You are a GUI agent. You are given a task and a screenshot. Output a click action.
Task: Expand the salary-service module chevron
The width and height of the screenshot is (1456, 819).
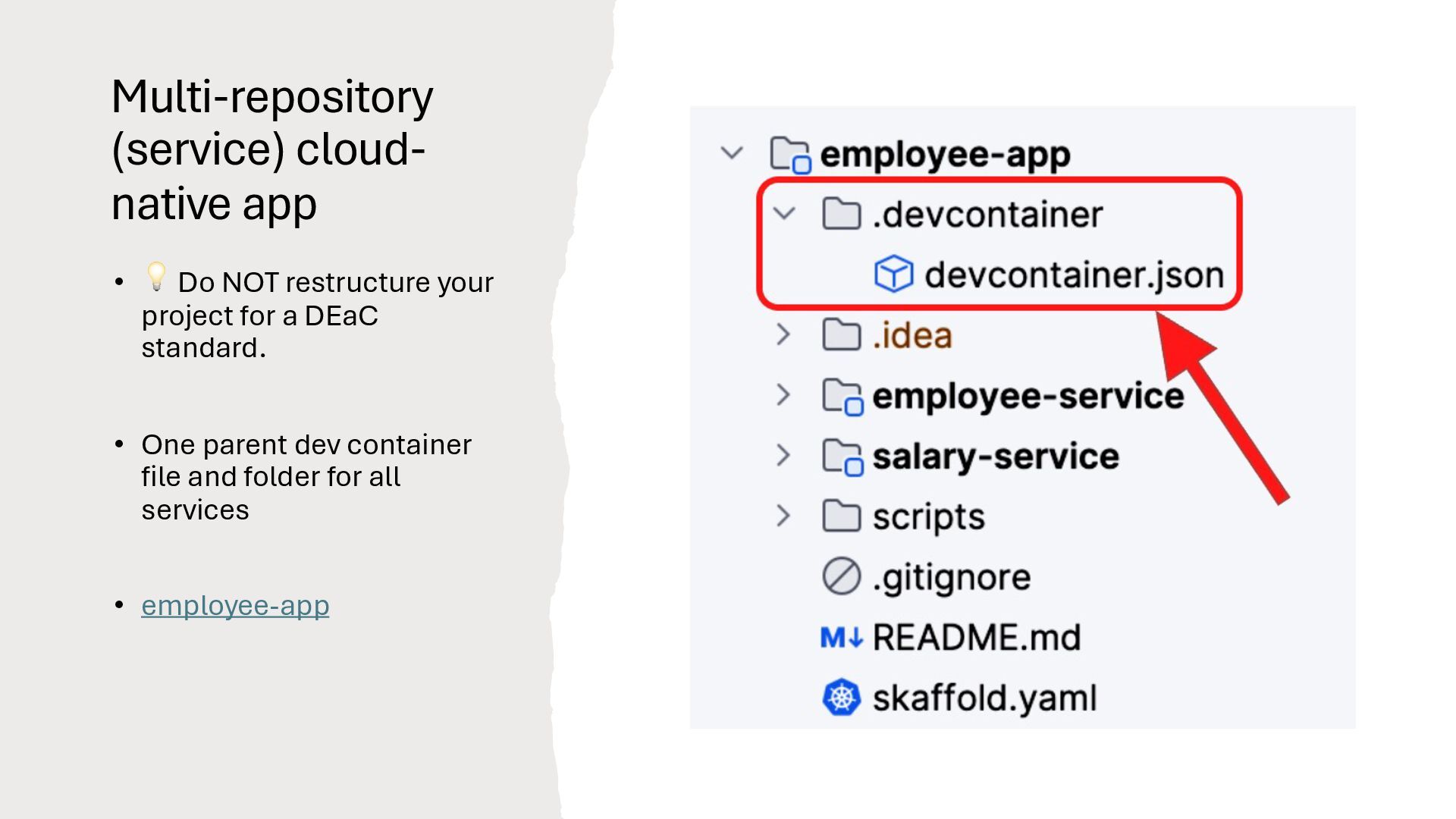(783, 456)
